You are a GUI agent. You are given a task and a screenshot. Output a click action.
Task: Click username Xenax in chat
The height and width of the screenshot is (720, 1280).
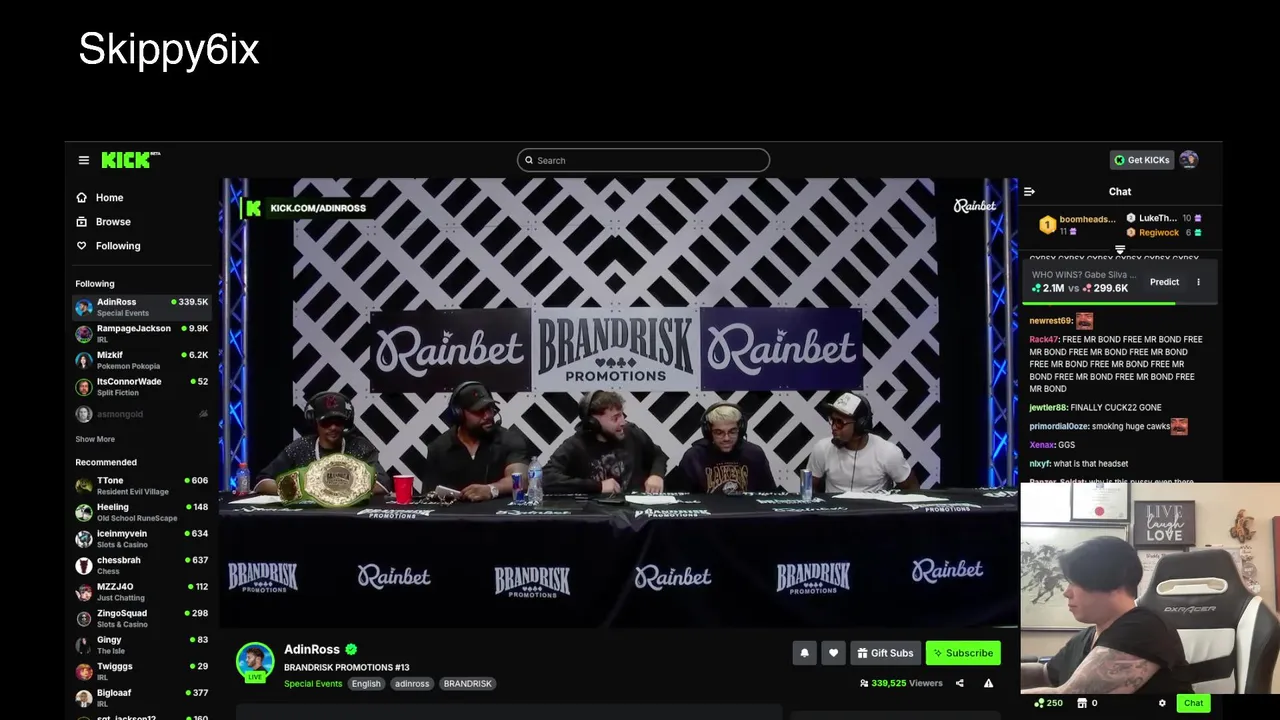coord(1041,445)
